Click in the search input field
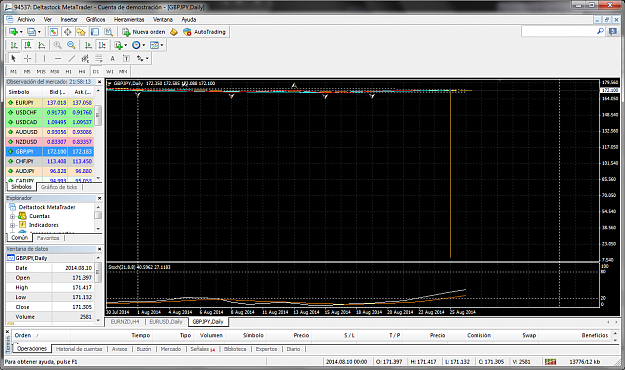The height and width of the screenshot is (370, 625). [x=558, y=31]
